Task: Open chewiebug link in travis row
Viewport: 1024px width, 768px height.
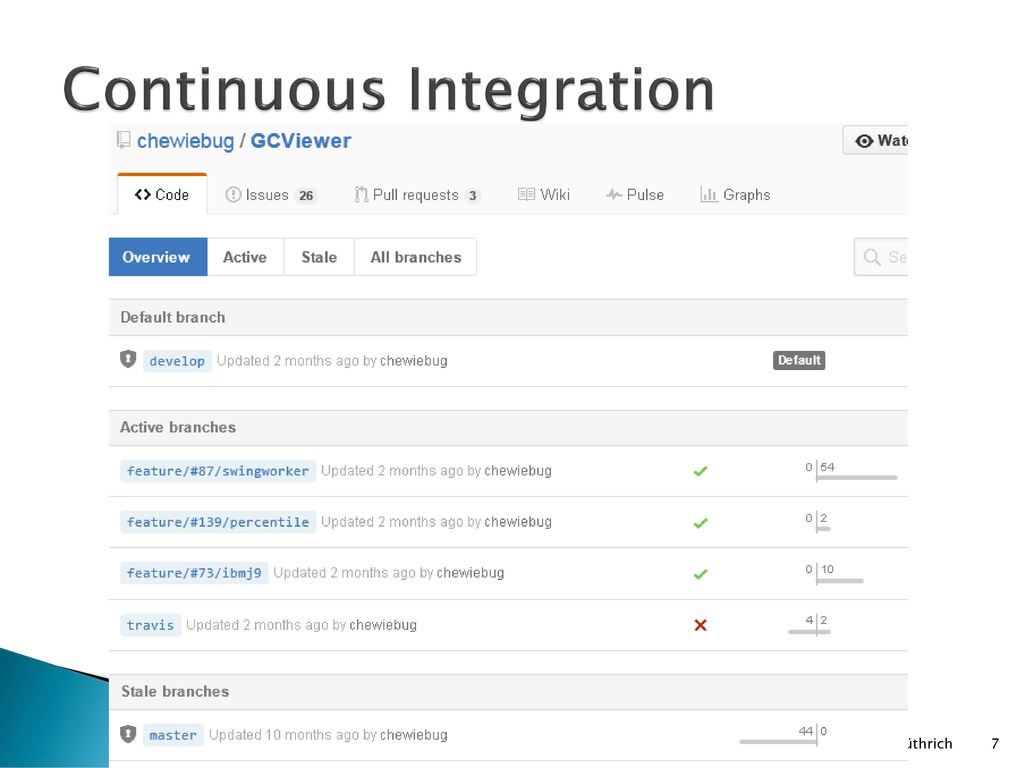Action: click(x=383, y=625)
